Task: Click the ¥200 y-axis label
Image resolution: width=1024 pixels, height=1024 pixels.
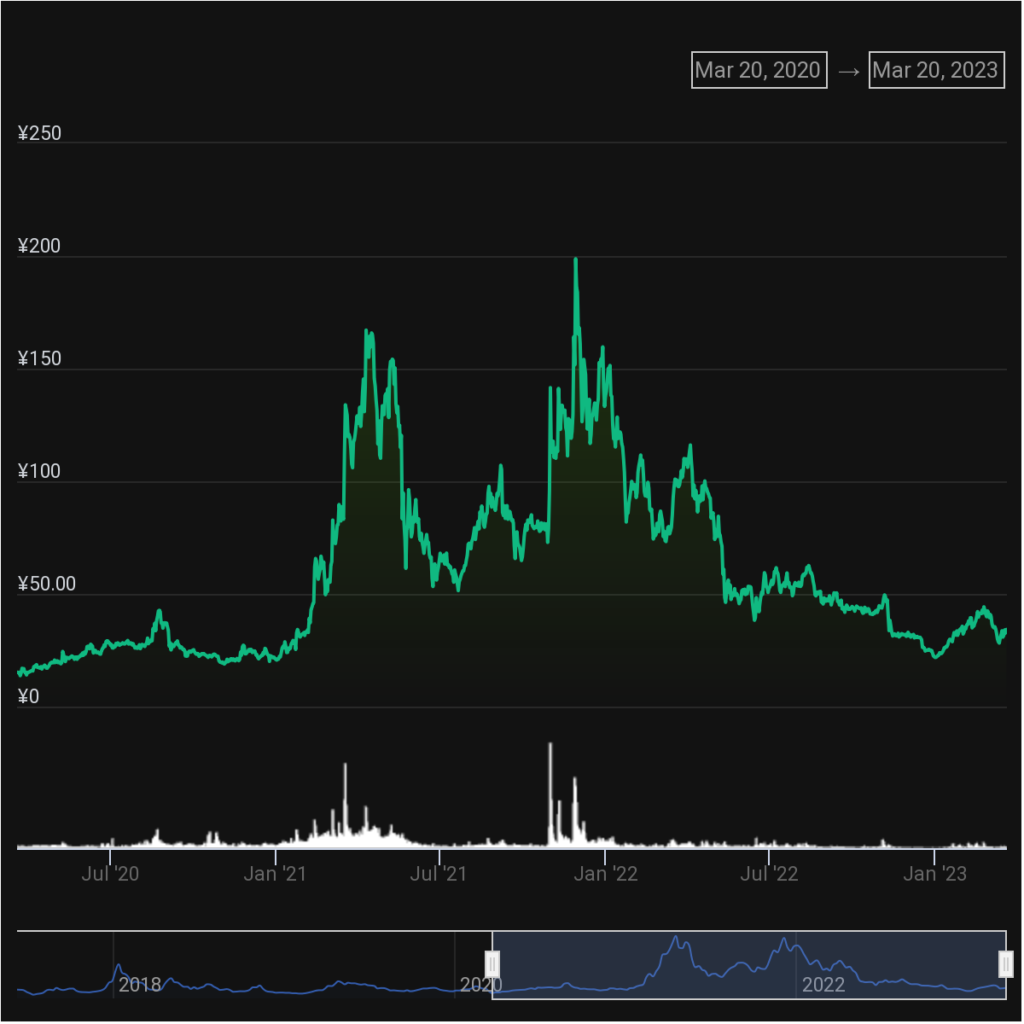Action: 39,246
